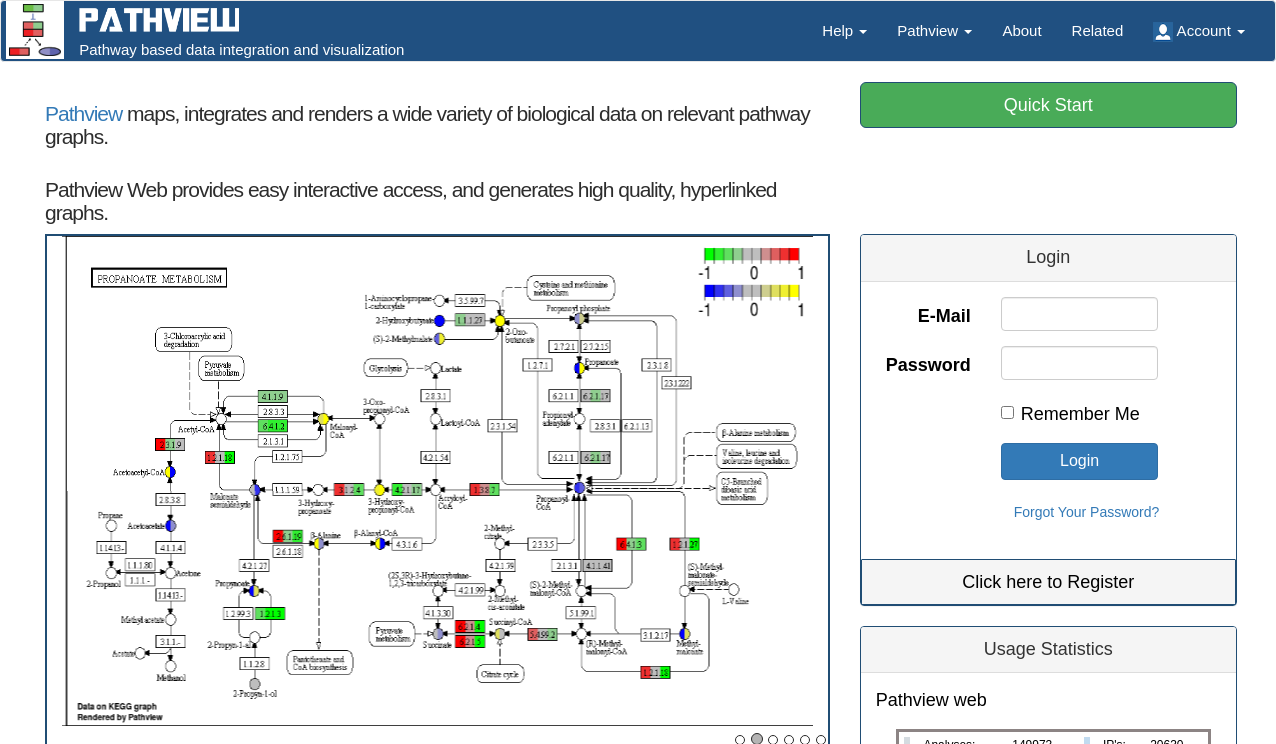Click the blue Acetoacetate compound circle

pos(171,525)
